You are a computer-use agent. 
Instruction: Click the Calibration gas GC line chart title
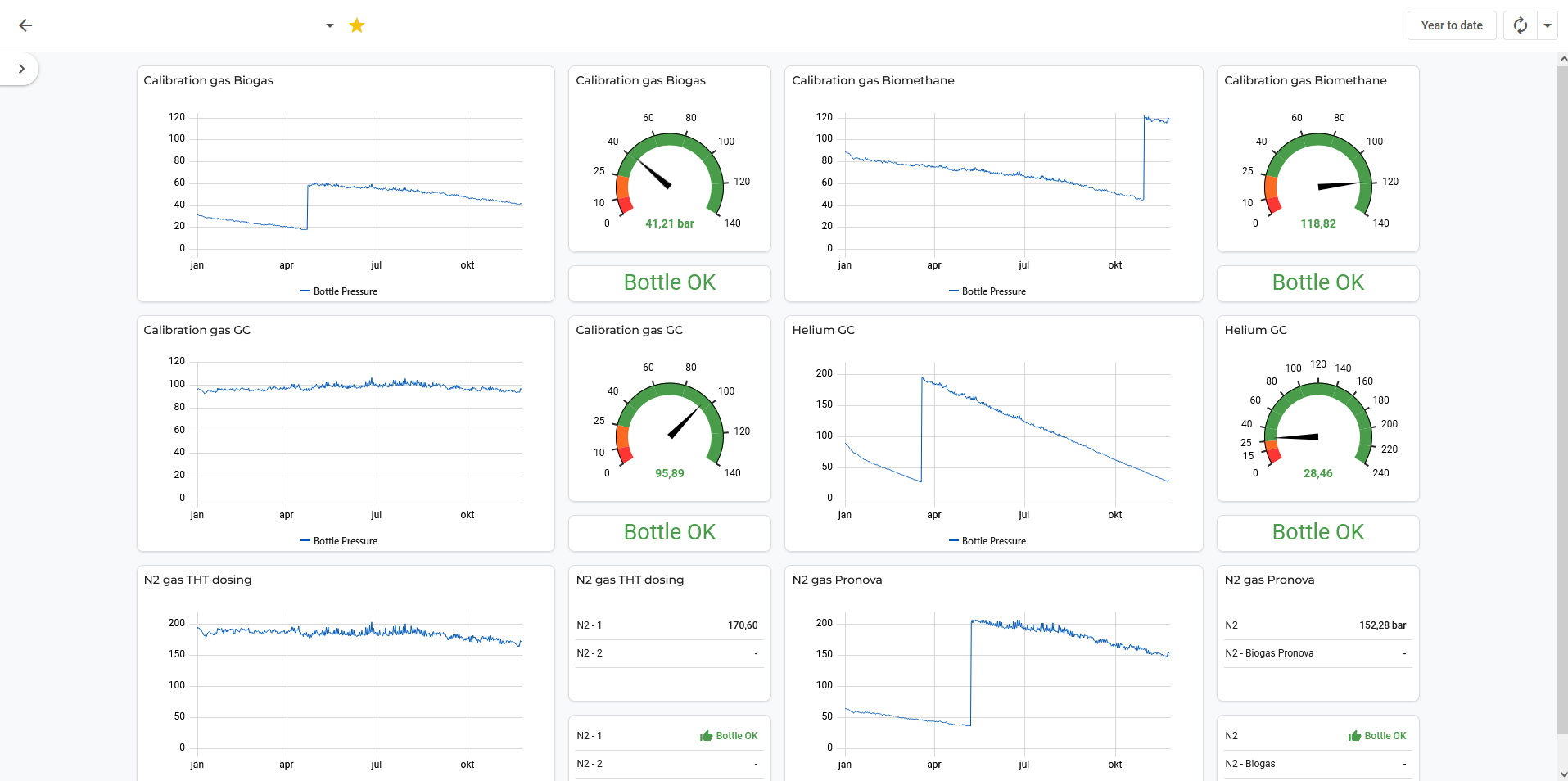(197, 330)
